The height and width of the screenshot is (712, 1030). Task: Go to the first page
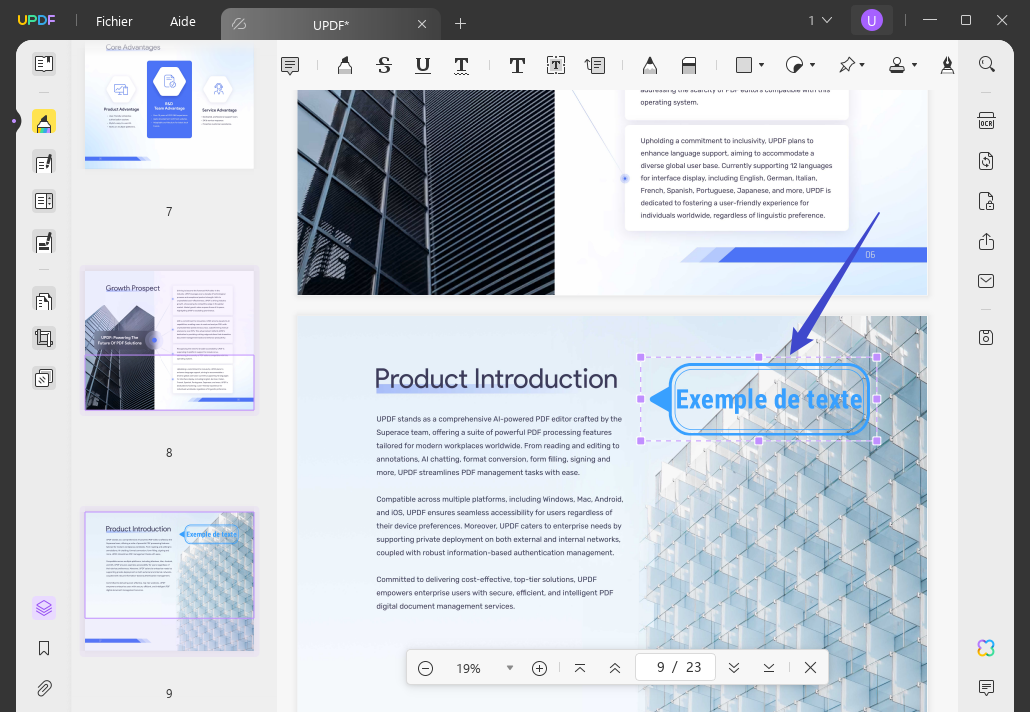click(580, 668)
